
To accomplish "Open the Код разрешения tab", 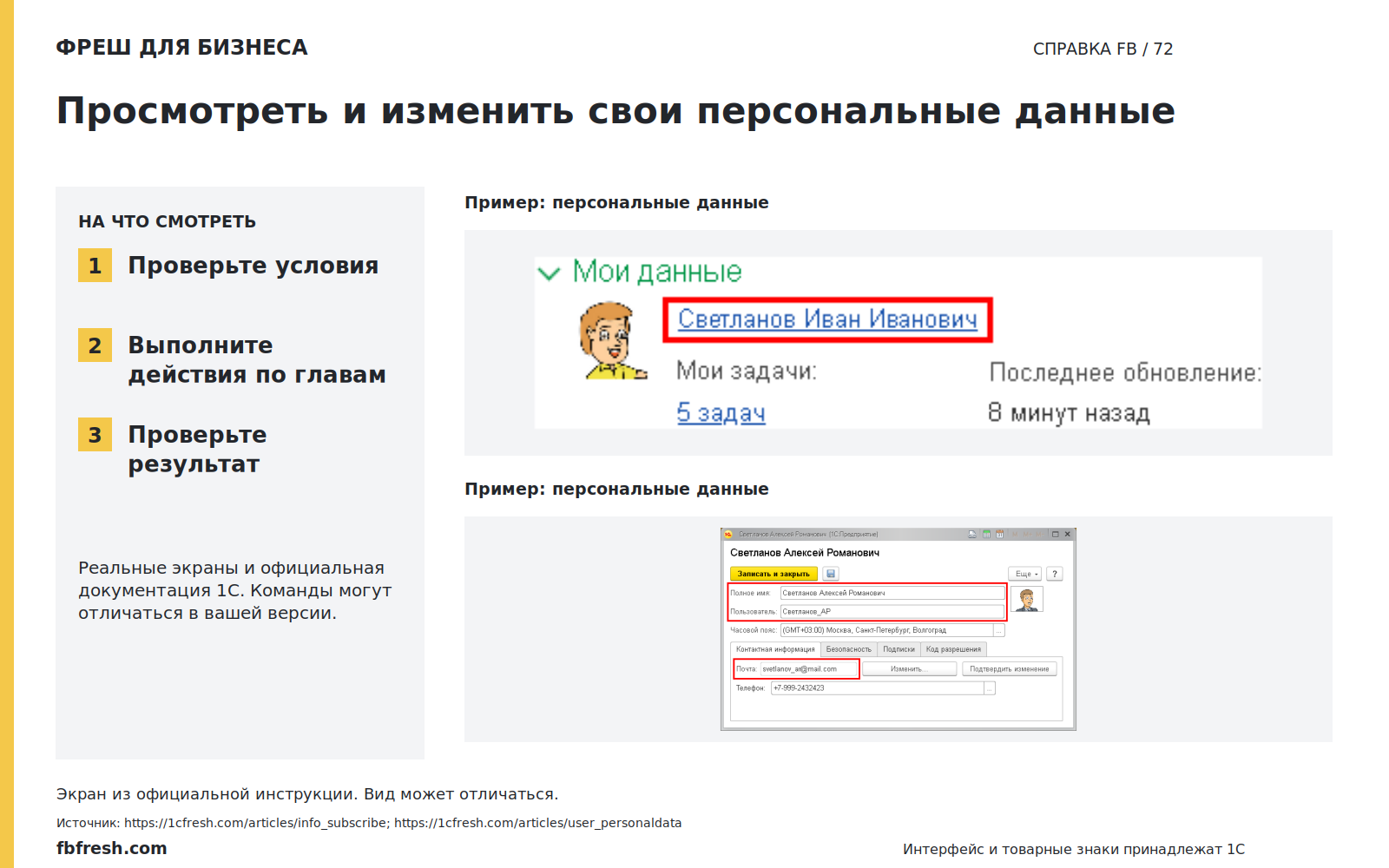I will click(x=953, y=649).
